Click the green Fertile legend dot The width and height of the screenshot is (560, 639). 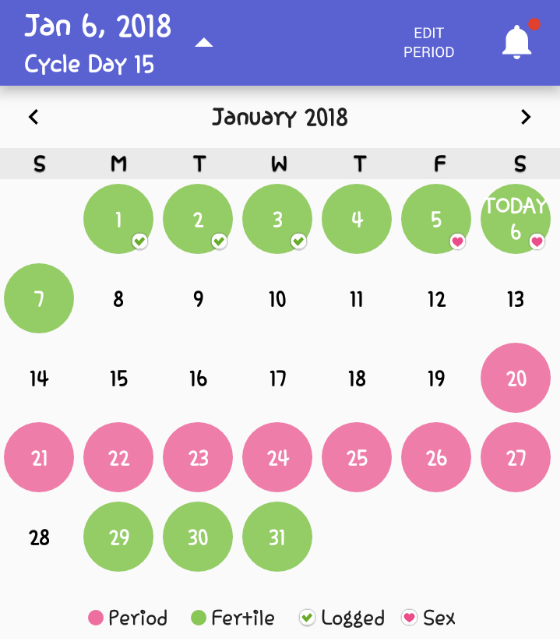[198, 617]
